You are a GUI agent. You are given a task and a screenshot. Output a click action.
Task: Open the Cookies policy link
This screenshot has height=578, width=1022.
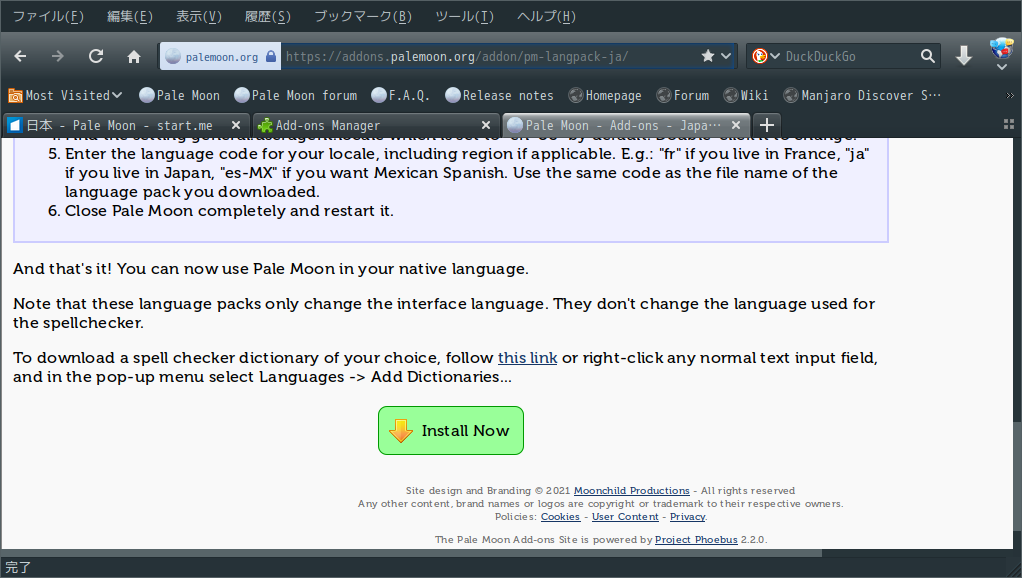[561, 517]
